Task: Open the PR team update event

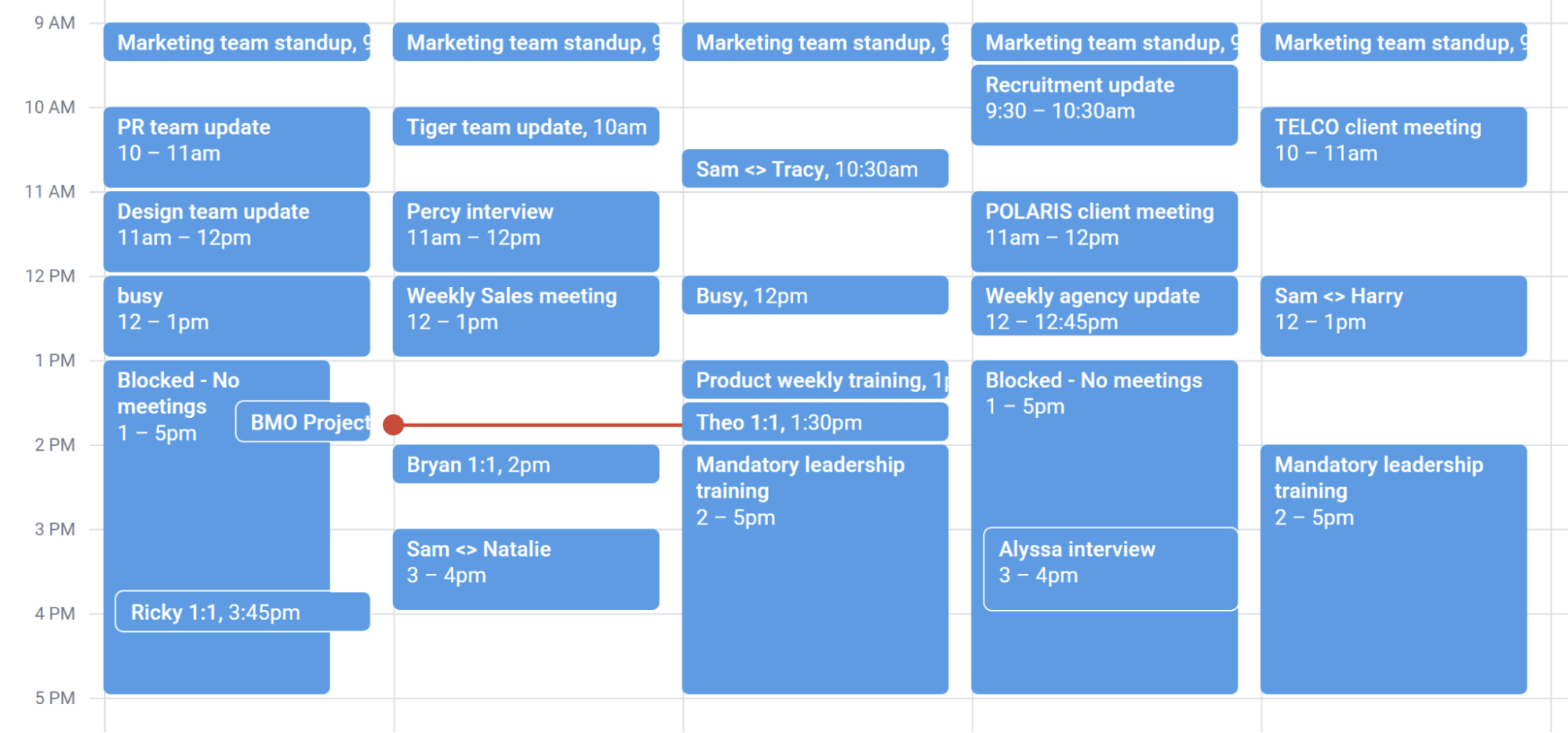Action: pyautogui.click(x=235, y=147)
